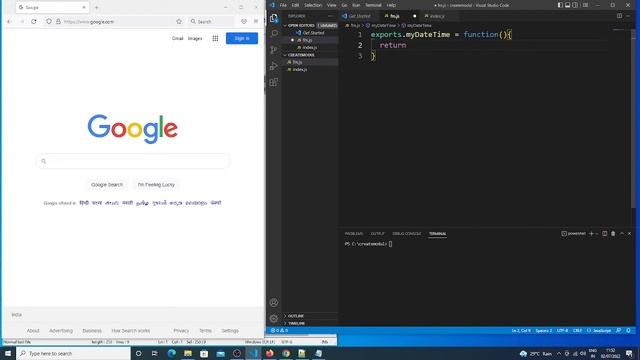This screenshot has width=640, height=360.
Task: Switch to the Get Started editor tab
Action: pyautogui.click(x=359, y=16)
